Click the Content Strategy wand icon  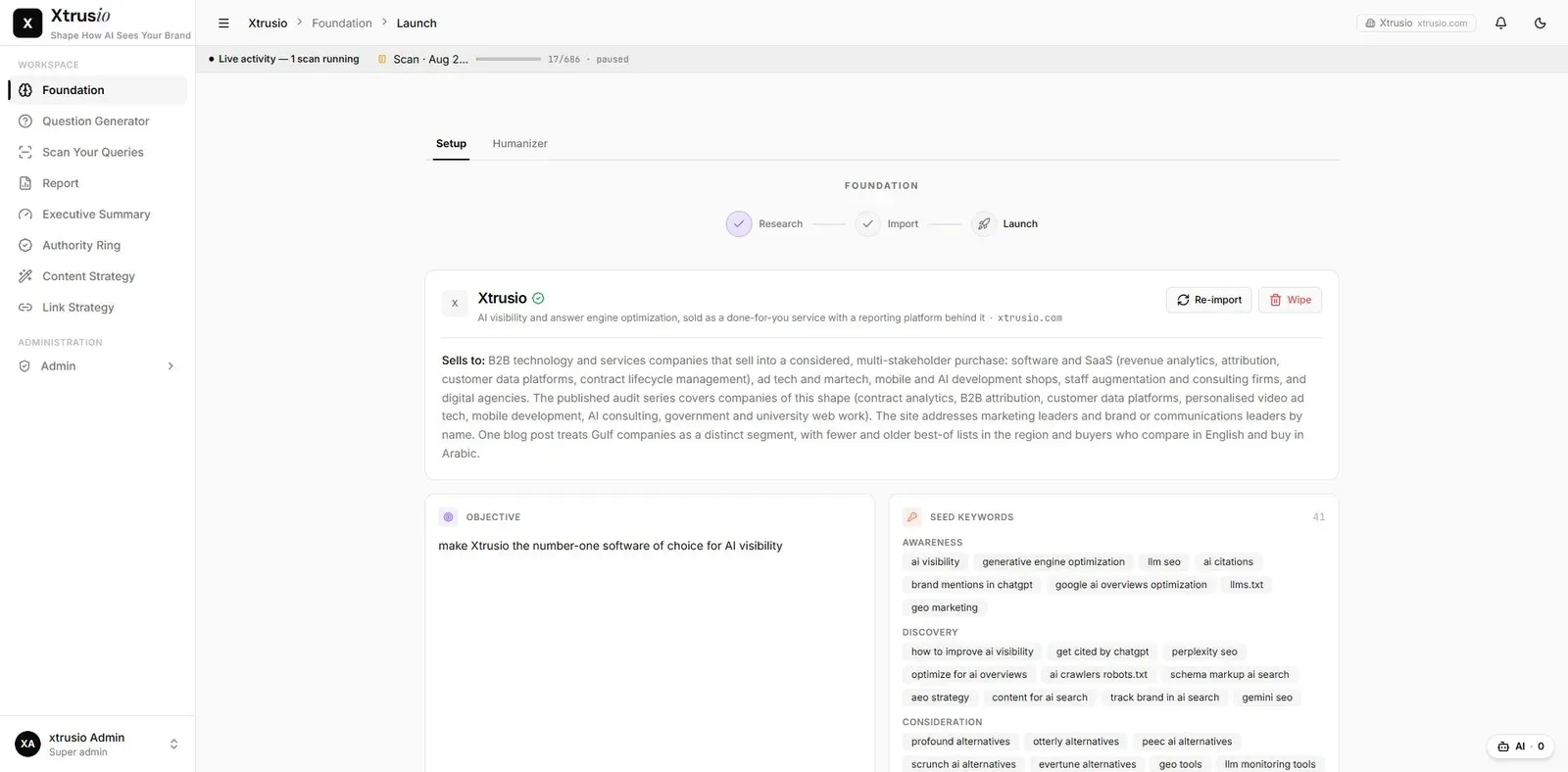pos(25,276)
